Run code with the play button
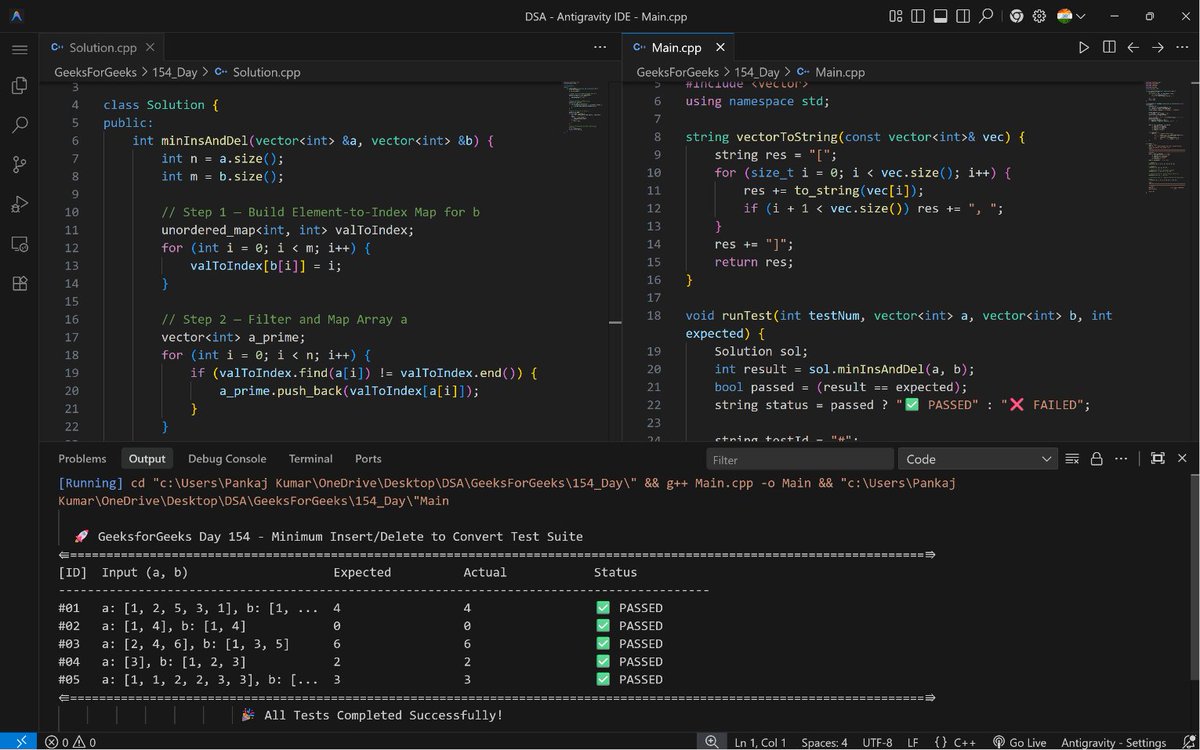This screenshot has width=1200, height=750. [1084, 47]
